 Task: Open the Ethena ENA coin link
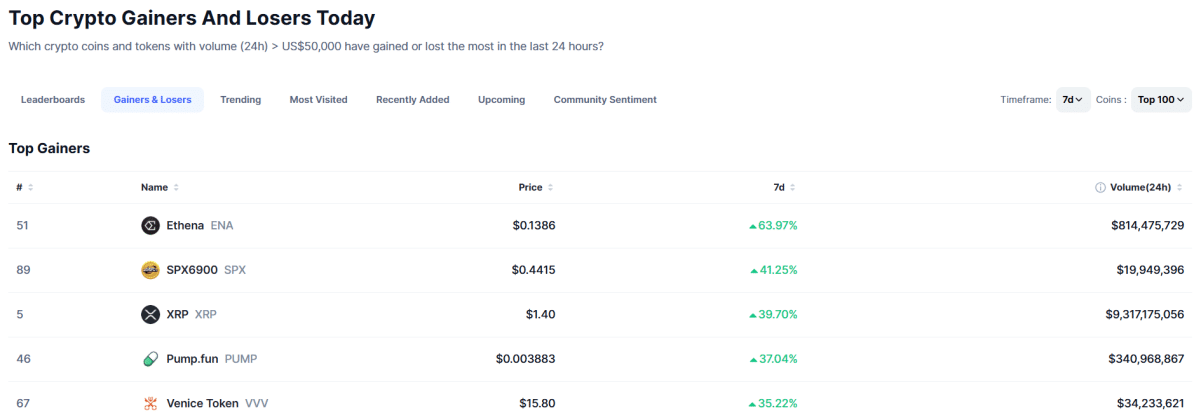[200, 226]
